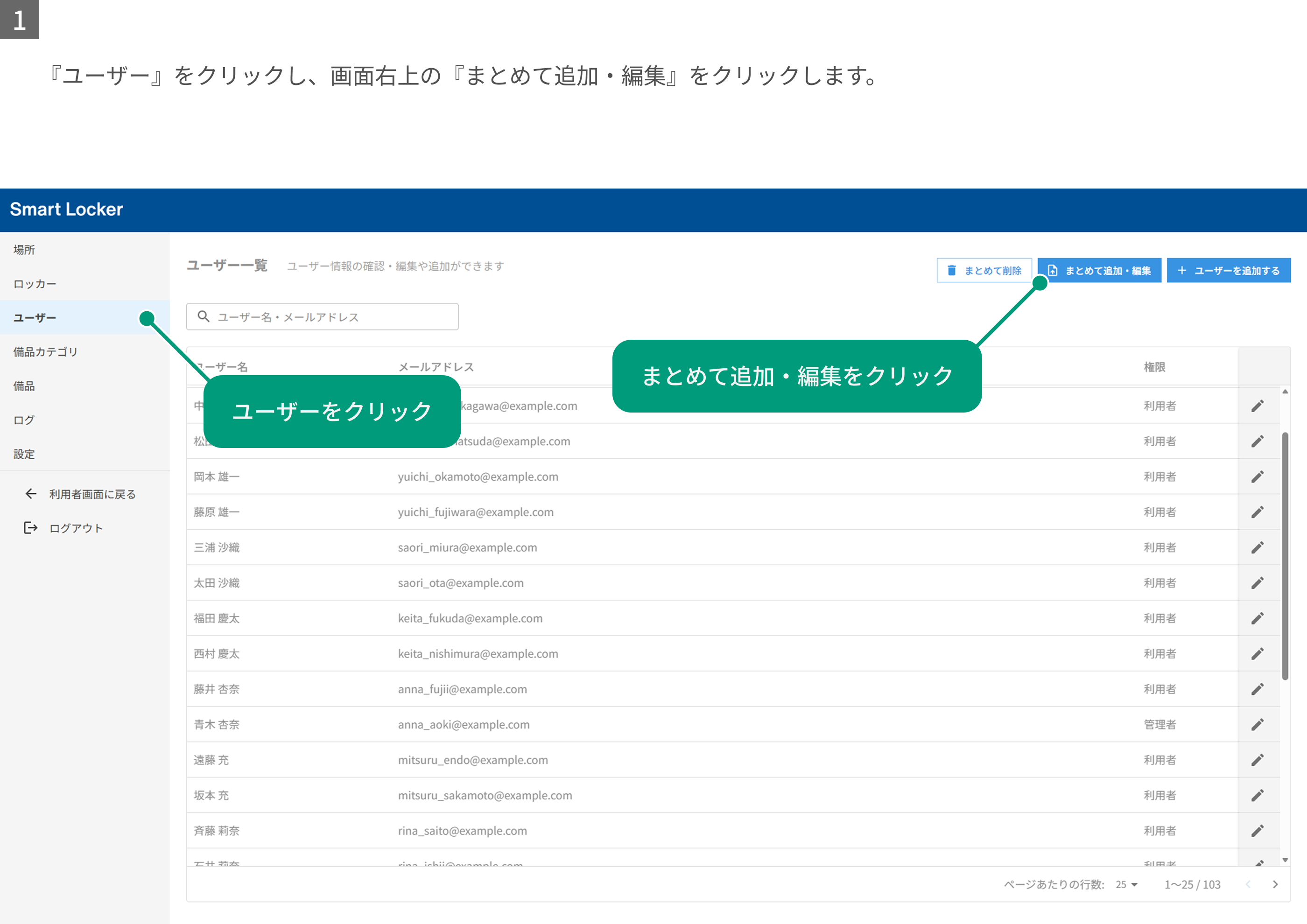Click back arrow beside 利用者画面に戻る
This screenshot has width=1307, height=924.
point(31,494)
